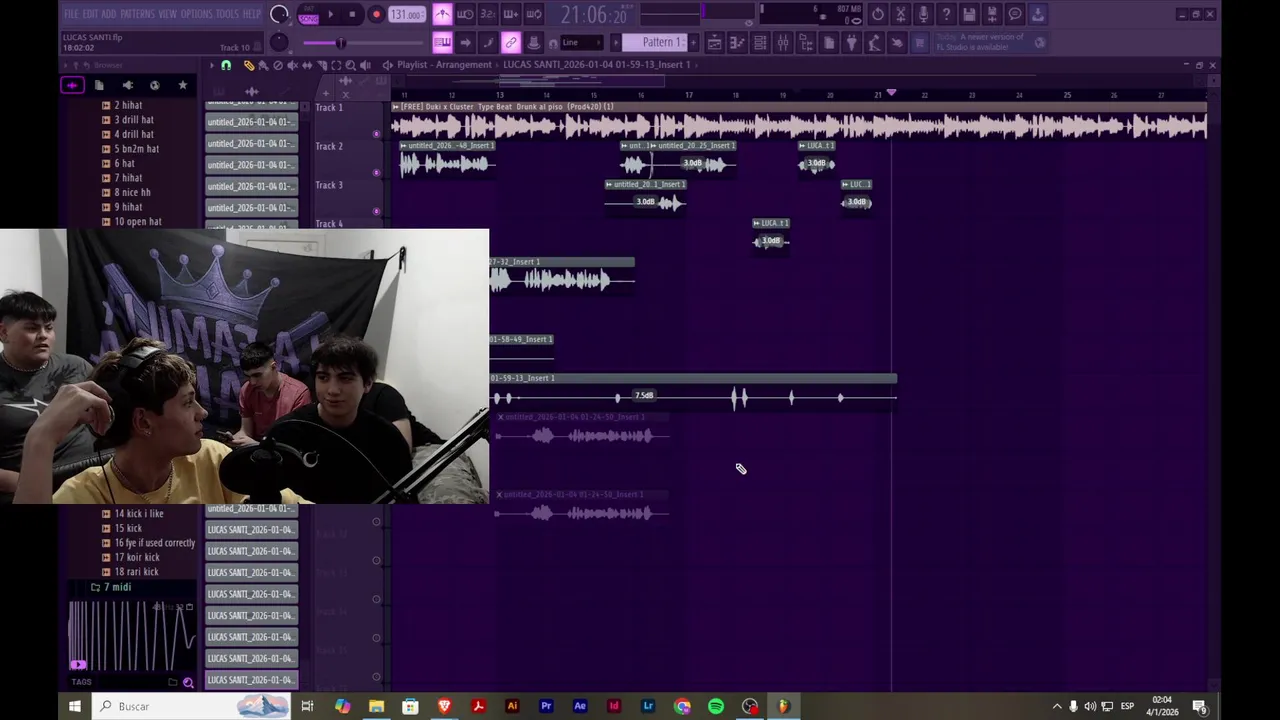Viewport: 1280px width, 720px height.
Task: Toggle the link (multilink controllers) button
Action: click(511, 42)
